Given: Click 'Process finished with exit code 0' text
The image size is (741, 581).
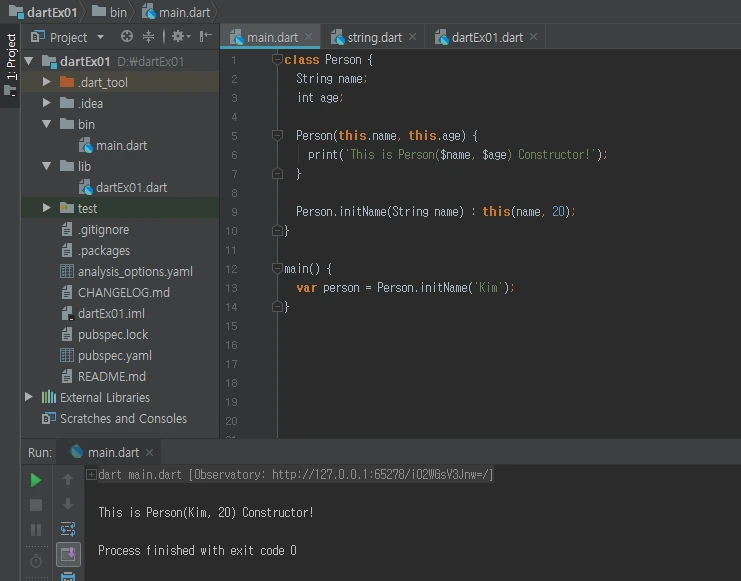Looking at the screenshot, I should (x=197, y=550).
